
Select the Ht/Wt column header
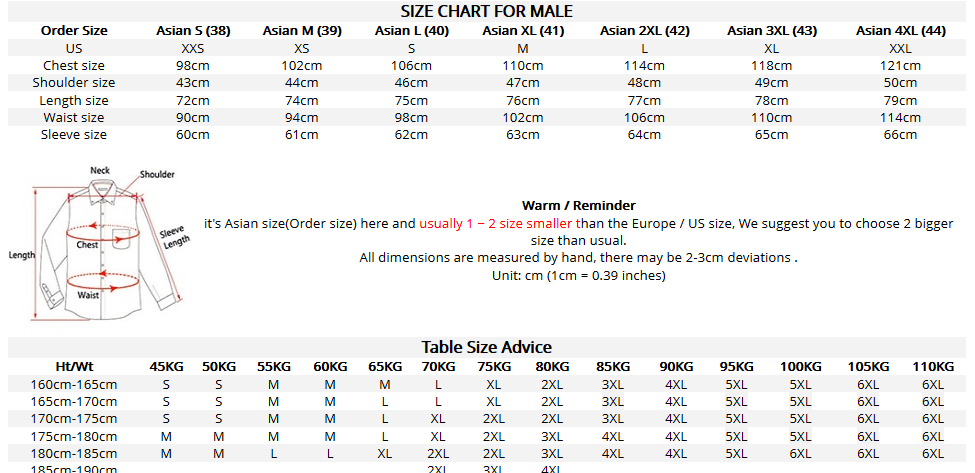(x=74, y=366)
